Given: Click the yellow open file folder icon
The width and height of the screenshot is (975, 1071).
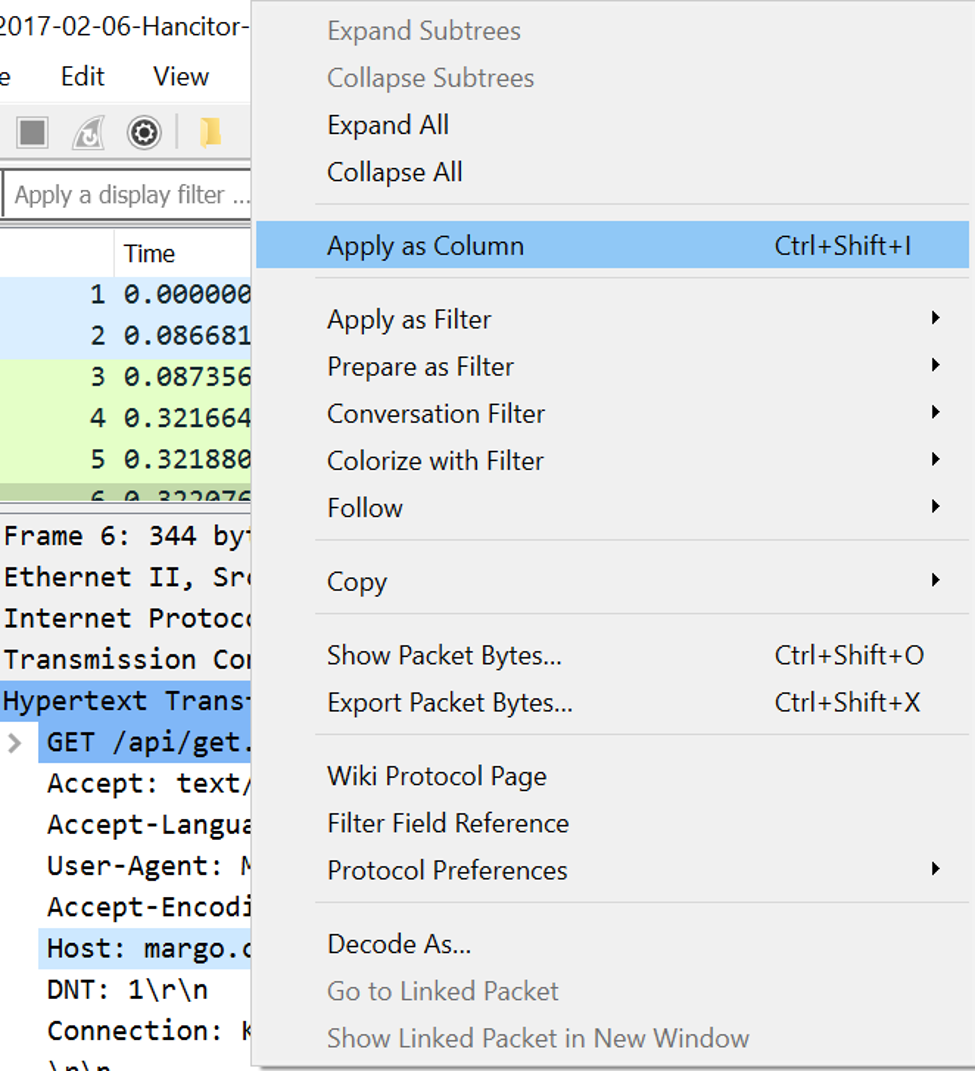Looking at the screenshot, I should point(211,132).
